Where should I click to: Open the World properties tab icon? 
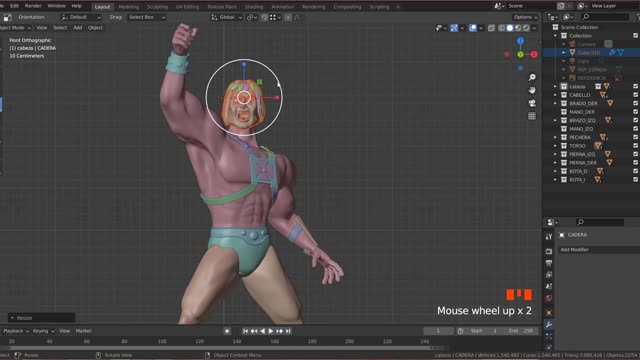(549, 298)
